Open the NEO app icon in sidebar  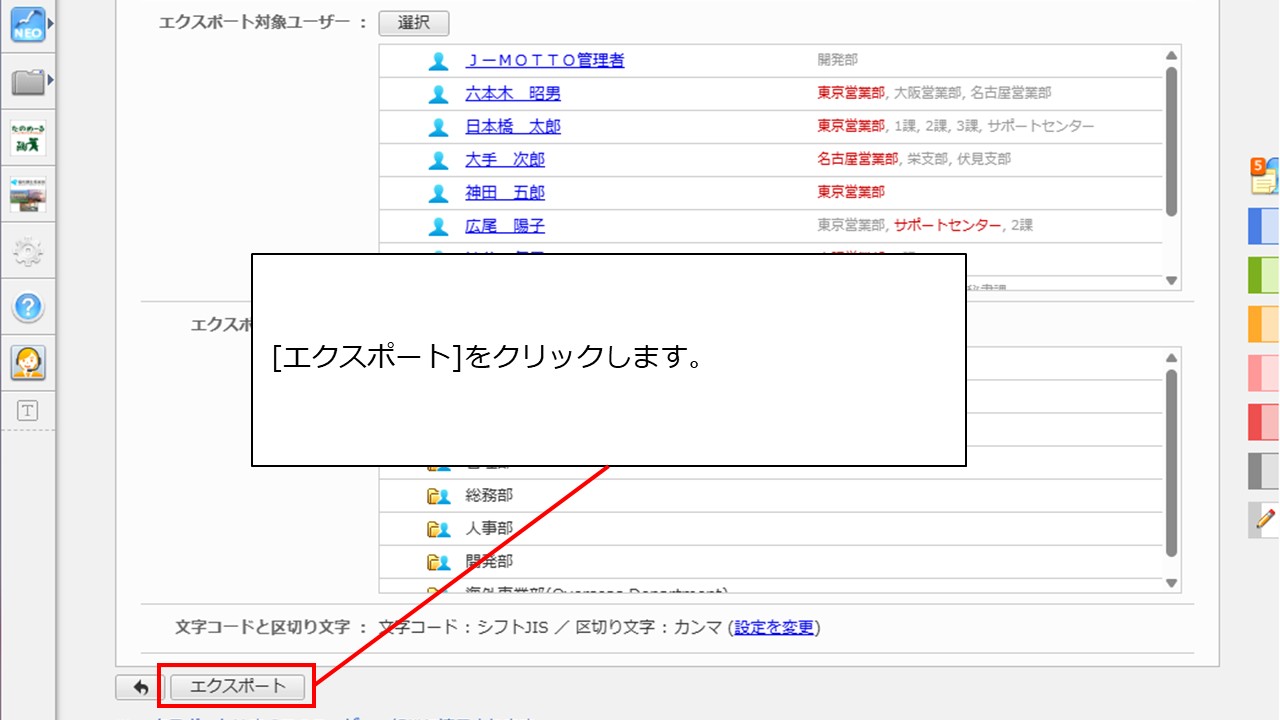coord(28,25)
